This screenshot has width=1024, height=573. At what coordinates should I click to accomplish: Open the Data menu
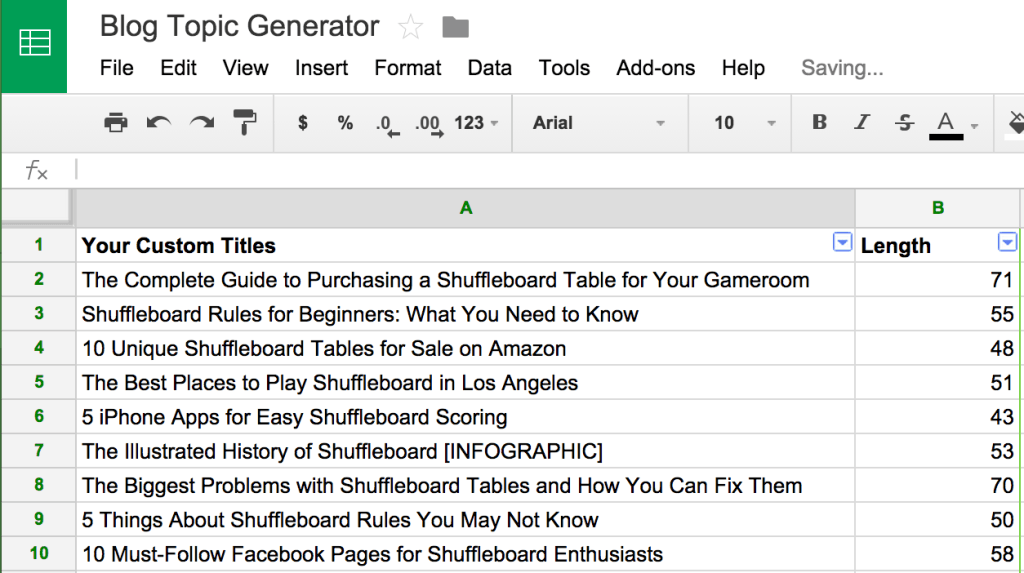[x=489, y=68]
